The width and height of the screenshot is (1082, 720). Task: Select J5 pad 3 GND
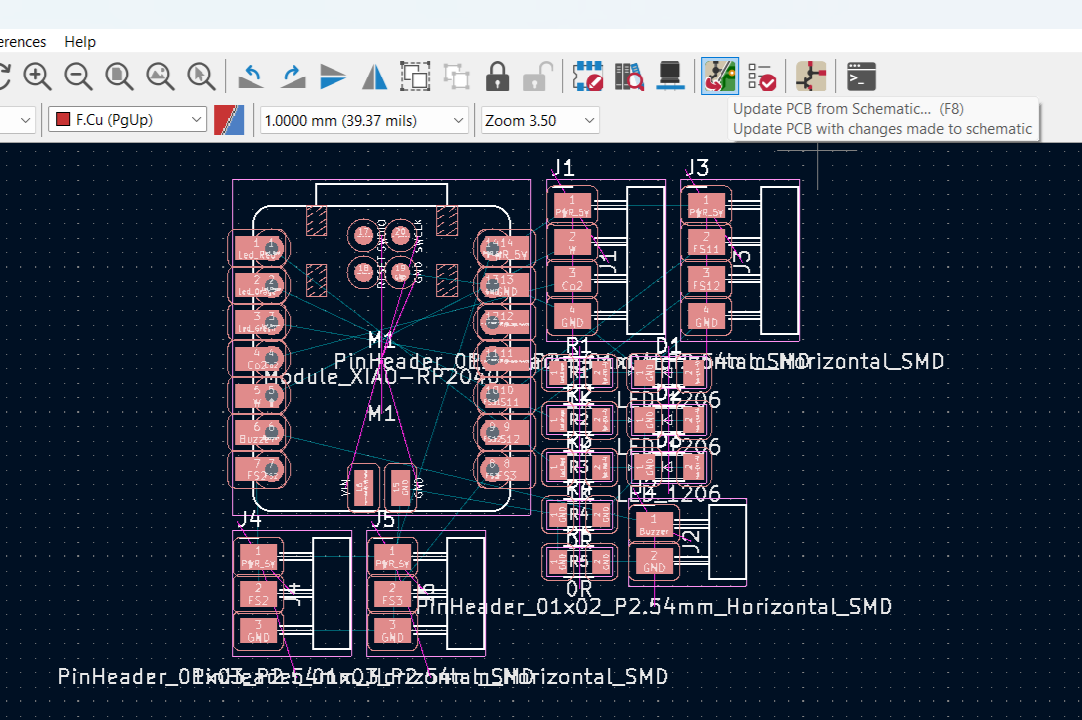(x=392, y=630)
